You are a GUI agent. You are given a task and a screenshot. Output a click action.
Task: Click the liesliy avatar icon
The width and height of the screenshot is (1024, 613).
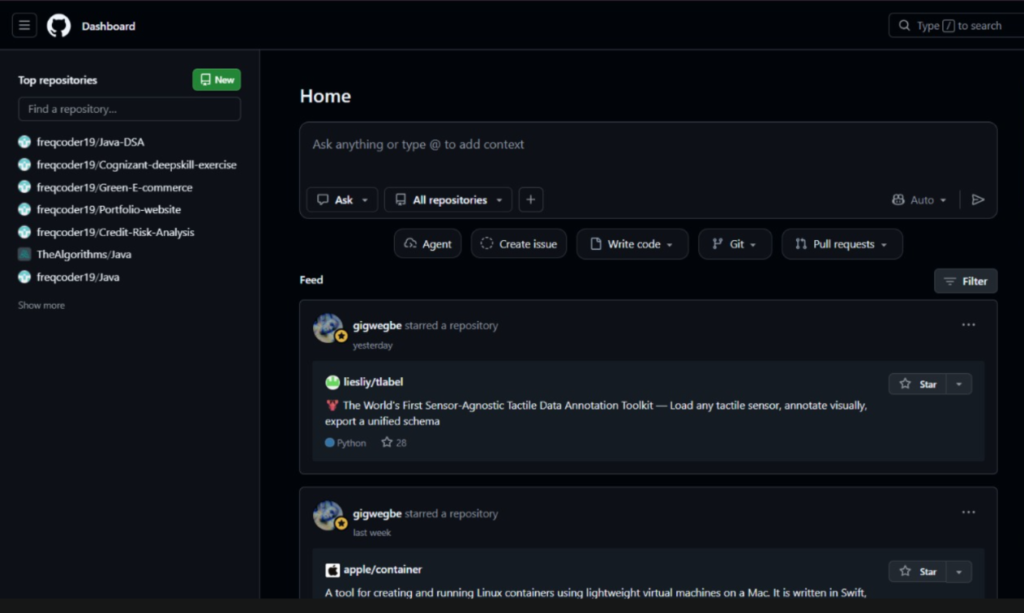point(332,382)
